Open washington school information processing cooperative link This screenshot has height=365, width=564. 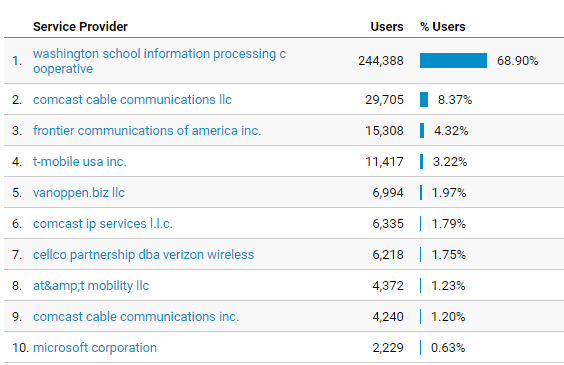159,61
